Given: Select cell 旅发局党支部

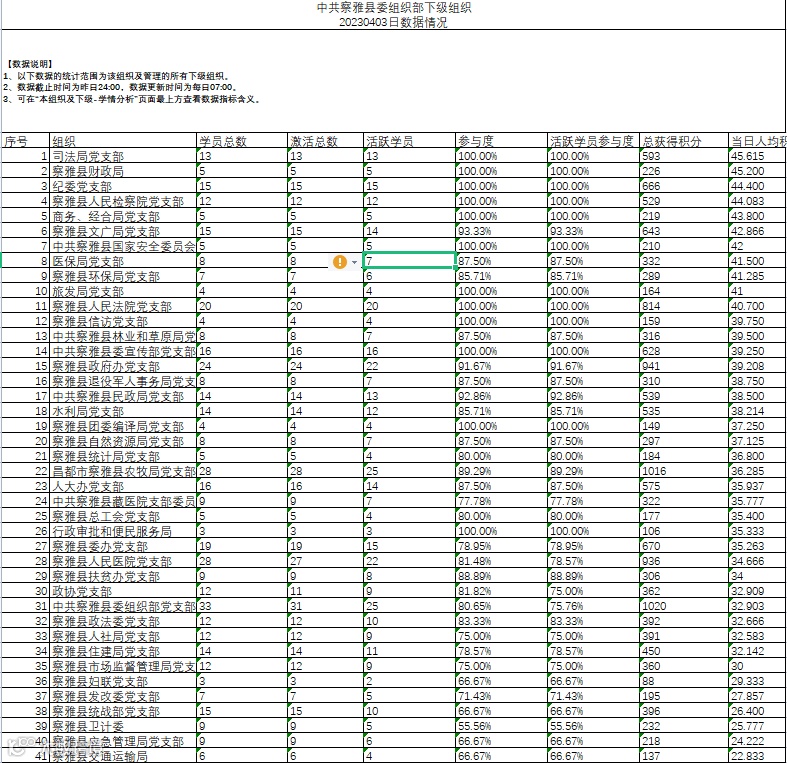Looking at the screenshot, I should pyautogui.click(x=123, y=291).
